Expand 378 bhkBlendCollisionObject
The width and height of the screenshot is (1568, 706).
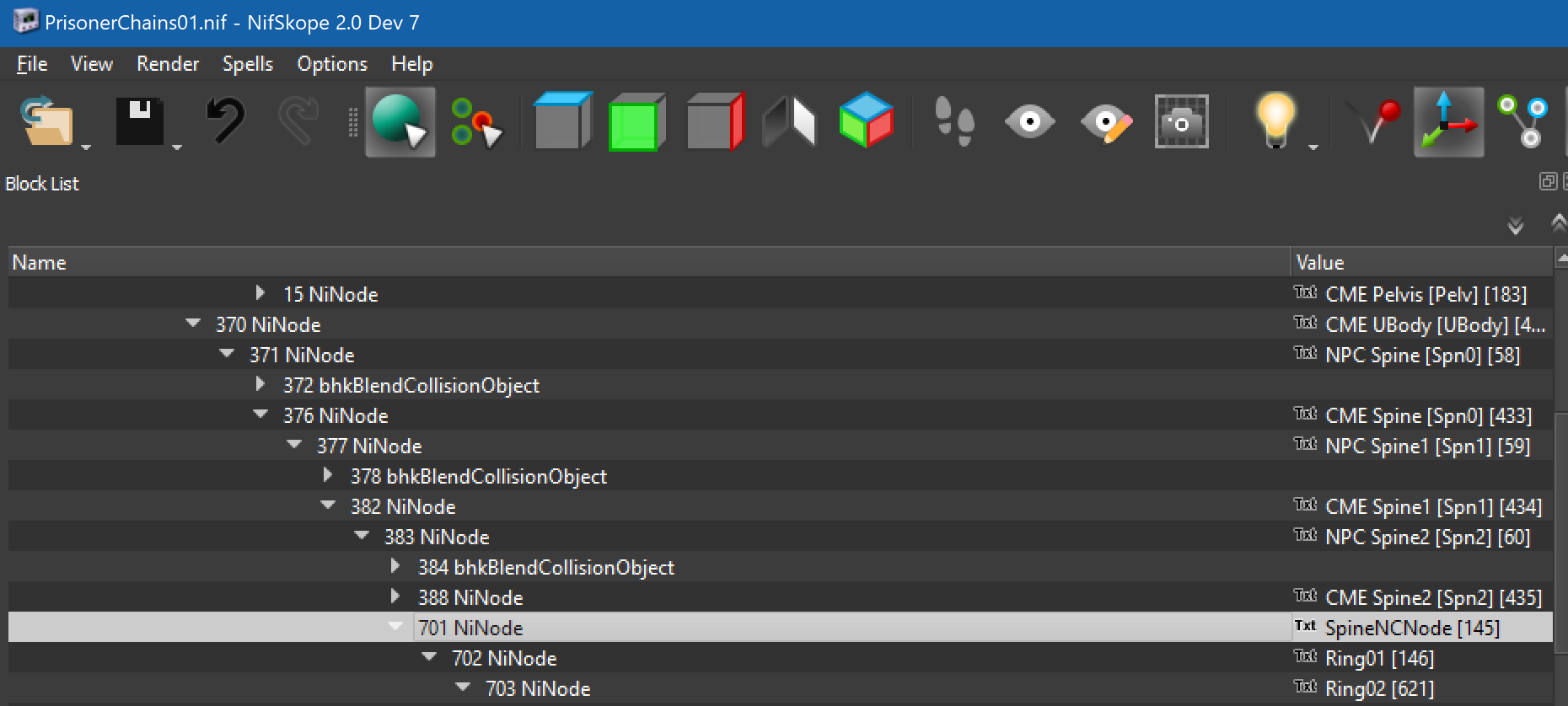point(328,474)
